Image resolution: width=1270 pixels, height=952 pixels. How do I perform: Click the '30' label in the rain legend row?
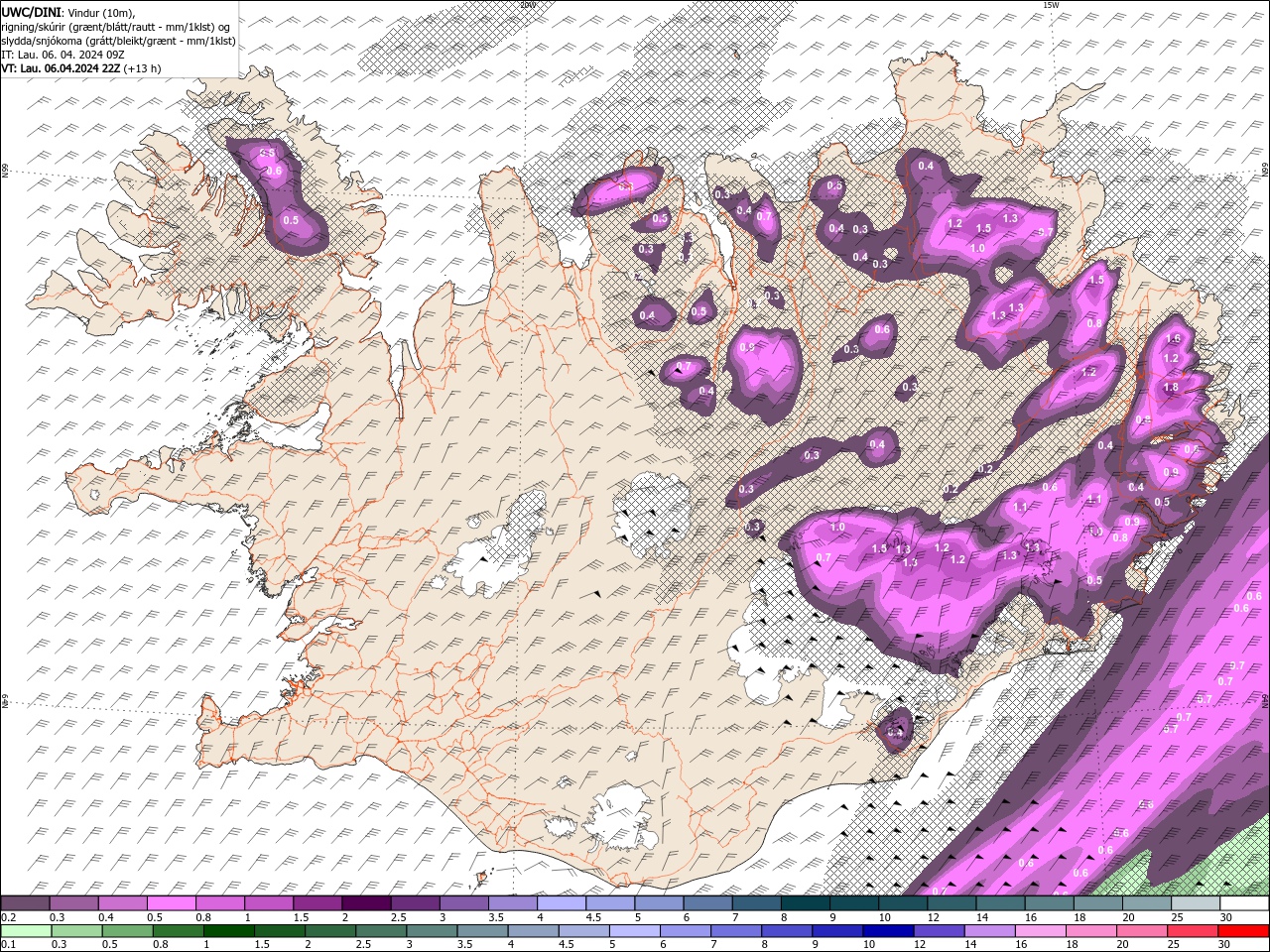click(x=1222, y=944)
